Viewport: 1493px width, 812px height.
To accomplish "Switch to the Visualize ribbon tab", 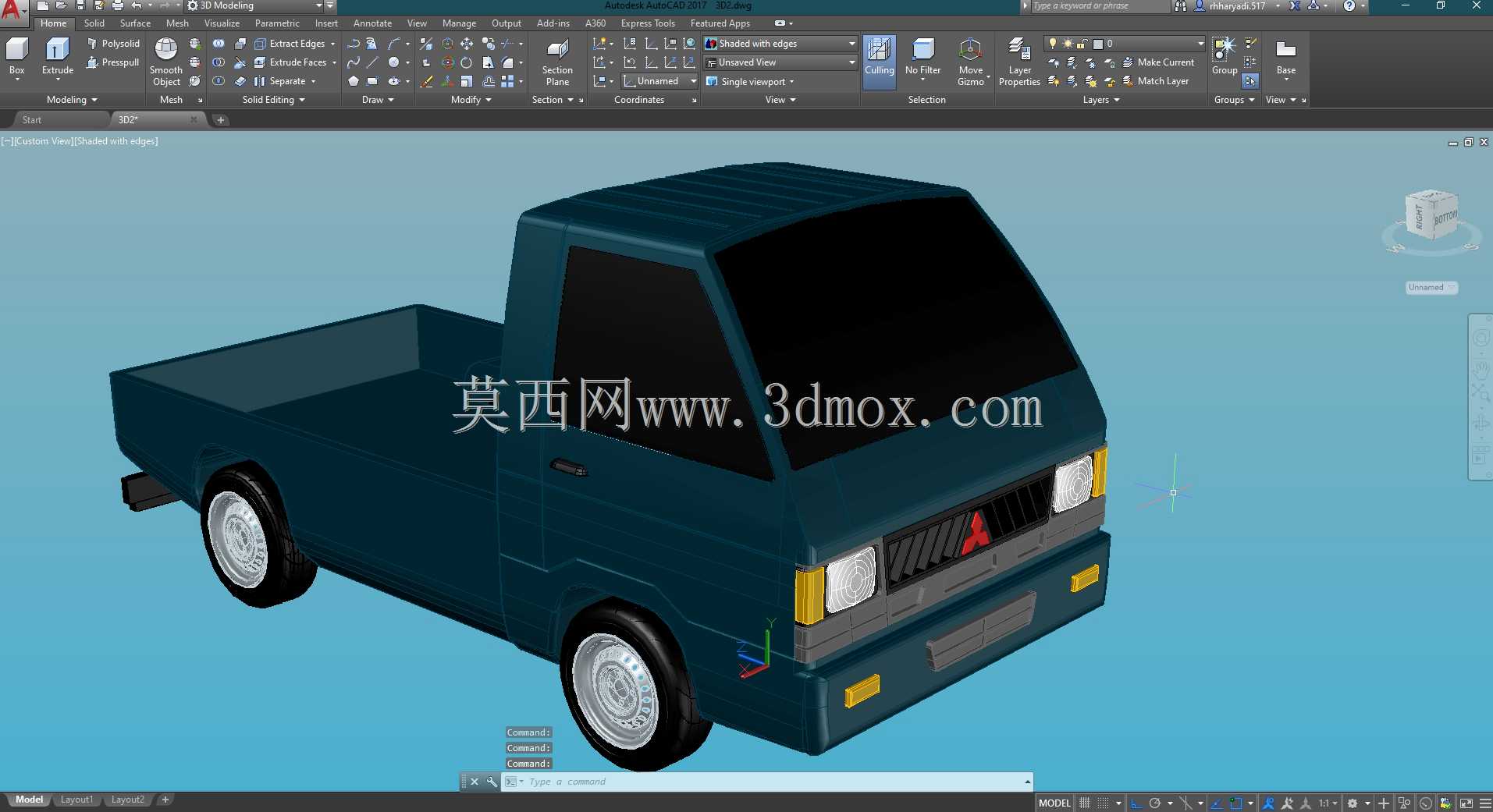I will pos(222,23).
